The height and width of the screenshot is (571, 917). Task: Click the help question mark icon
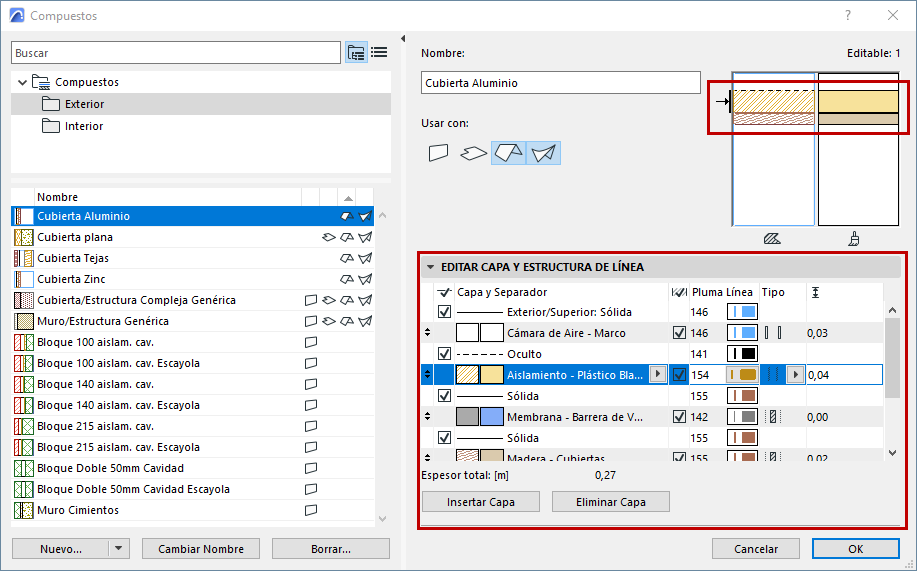[x=847, y=16]
